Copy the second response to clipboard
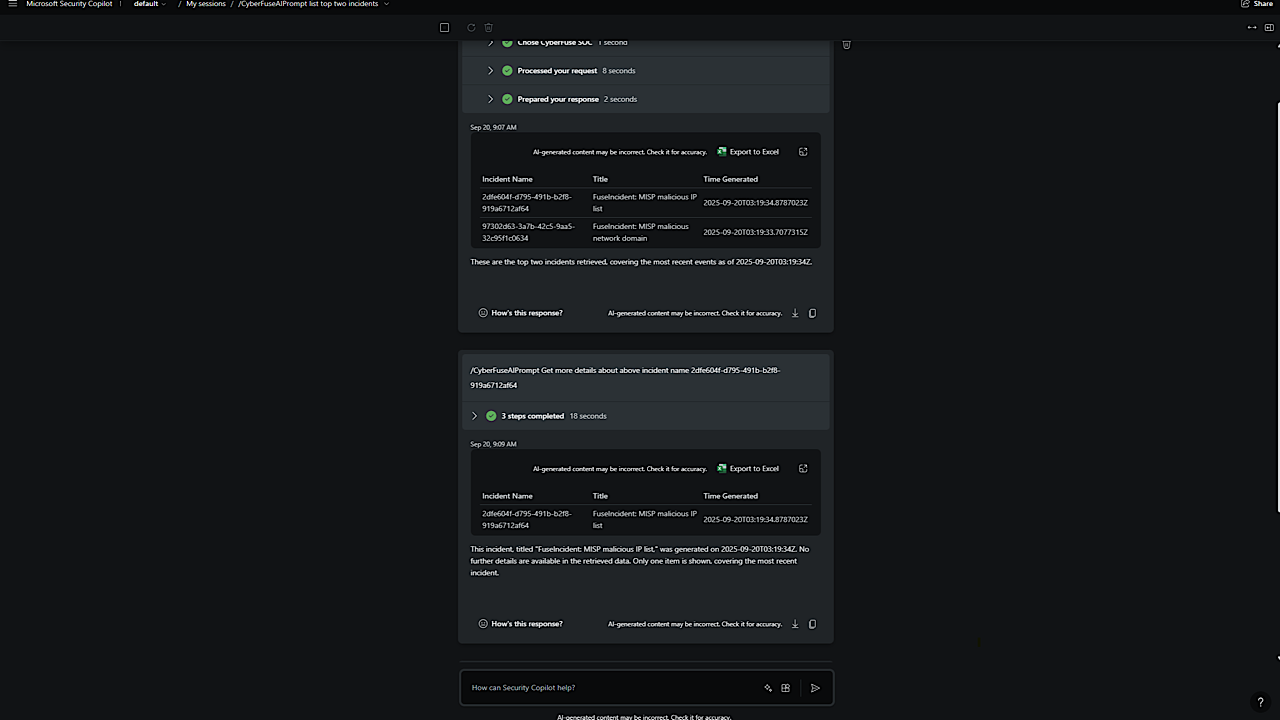The image size is (1280, 720). coord(812,624)
